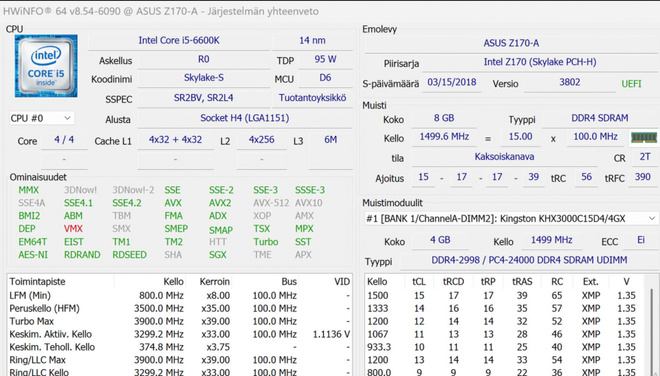Click the Intel Z170 (Skylake PCH-H) chipset
This screenshot has height=376, width=660.
tap(540, 62)
